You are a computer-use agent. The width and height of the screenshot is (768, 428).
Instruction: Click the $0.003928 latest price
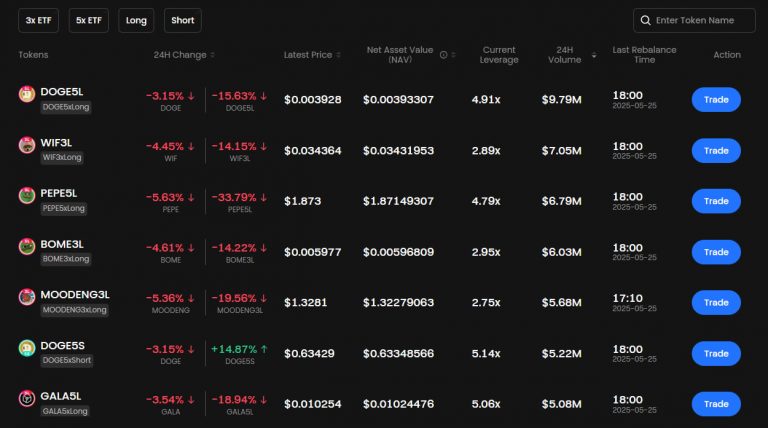pyautogui.click(x=312, y=99)
